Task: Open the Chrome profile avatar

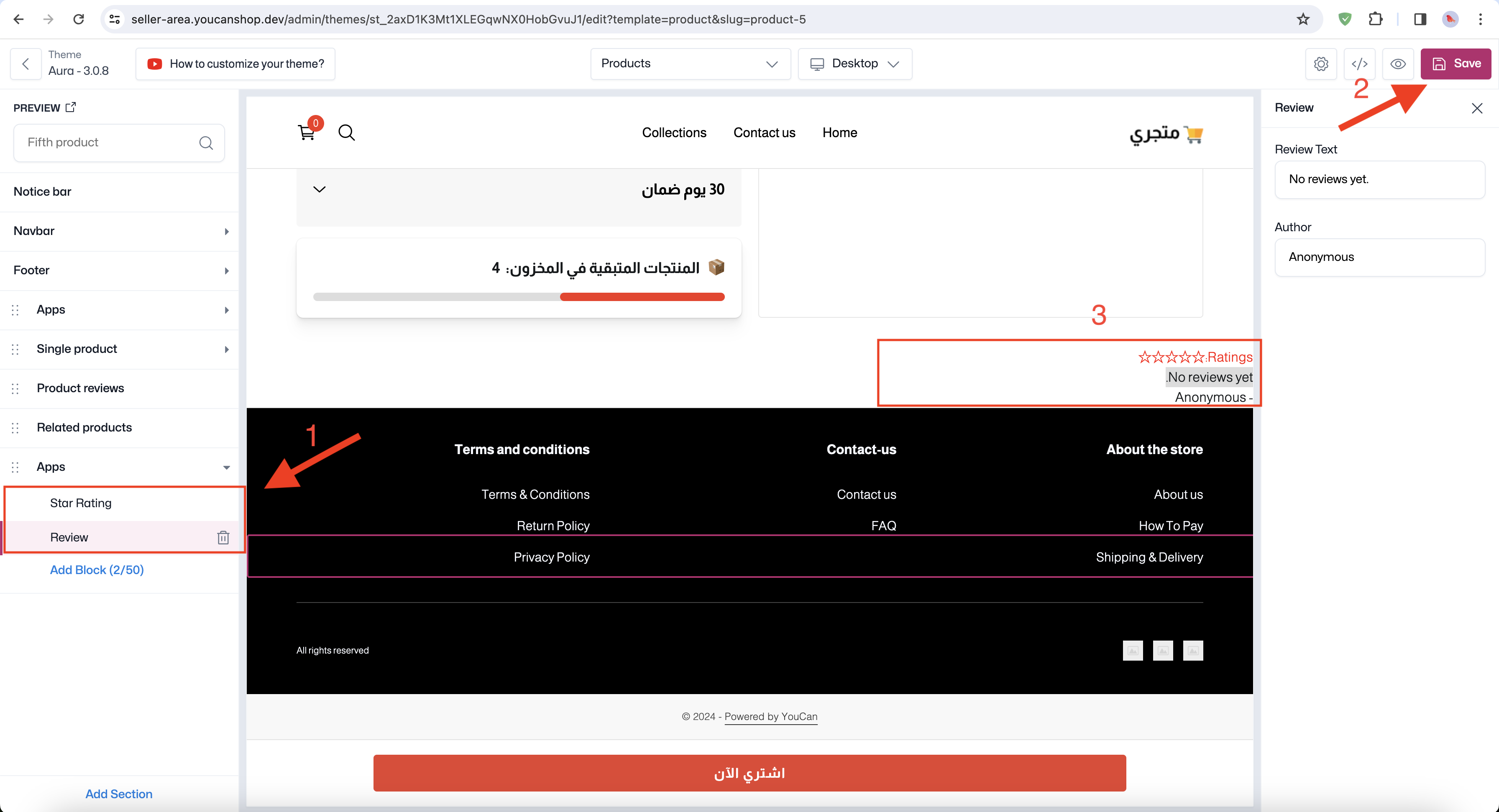Action: coord(1450,19)
